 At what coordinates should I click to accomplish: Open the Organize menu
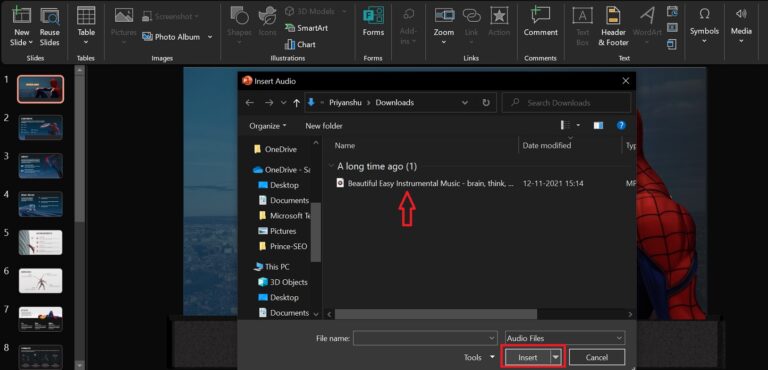pos(268,126)
